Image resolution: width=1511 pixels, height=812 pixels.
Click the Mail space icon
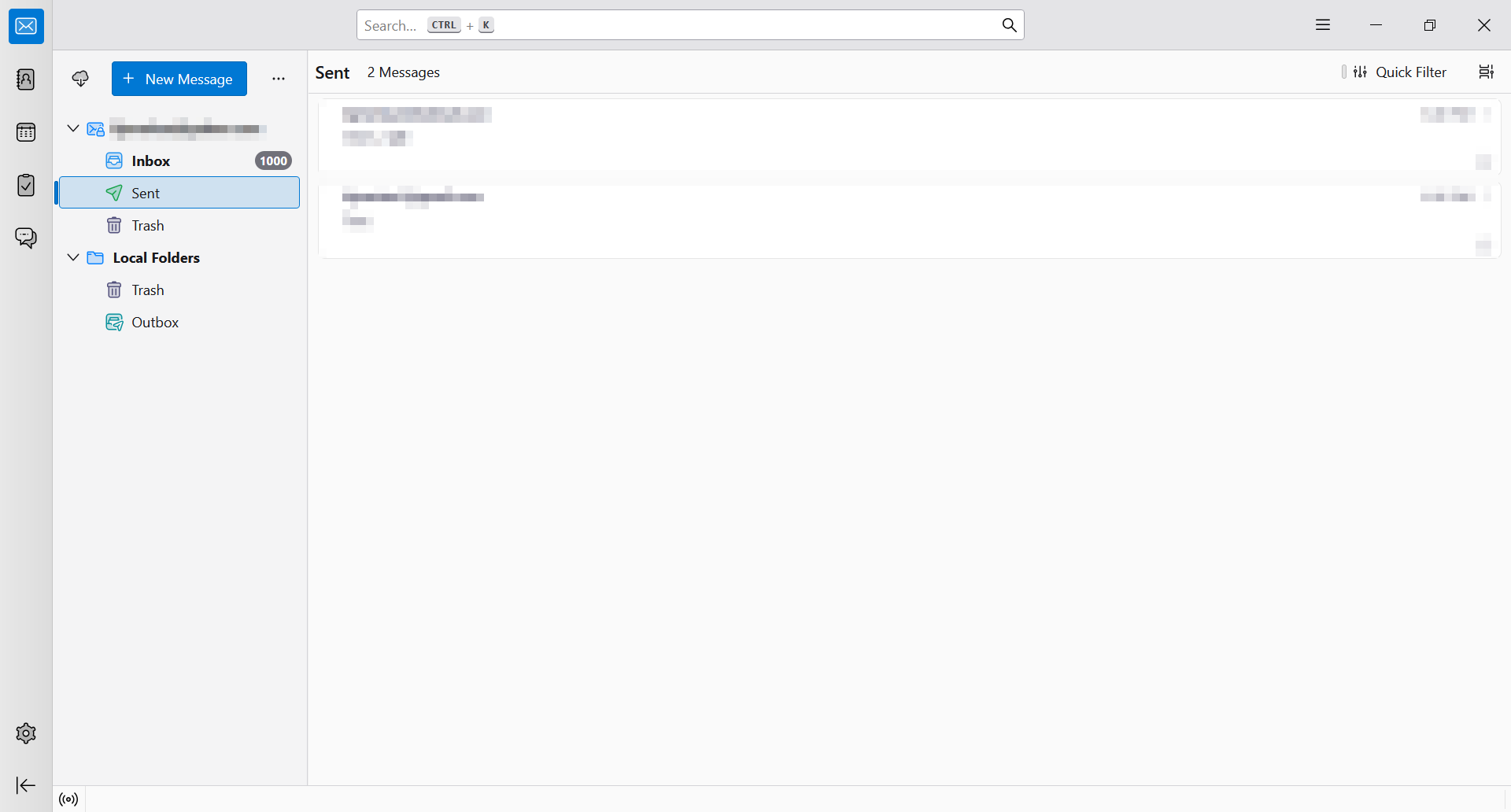pos(26,27)
